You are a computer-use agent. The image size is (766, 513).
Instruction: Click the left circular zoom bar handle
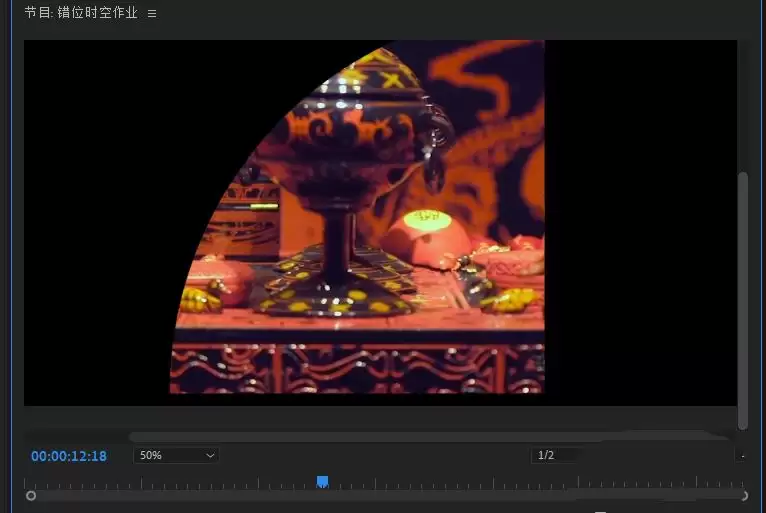click(31, 496)
